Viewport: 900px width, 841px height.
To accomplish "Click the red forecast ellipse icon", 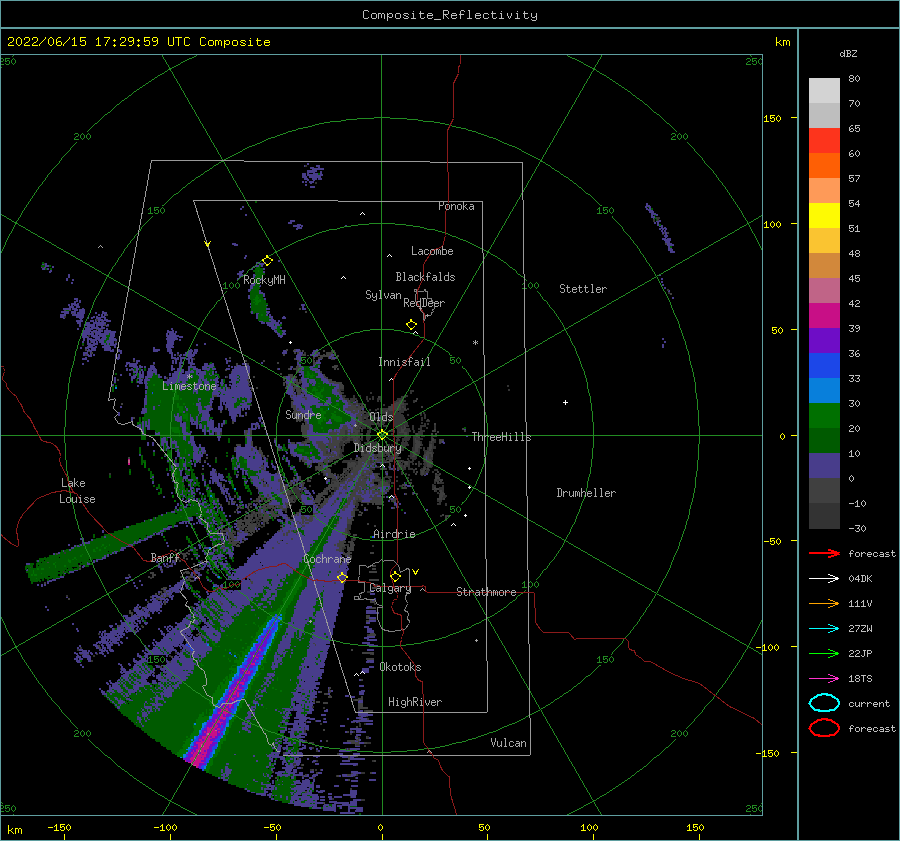I will point(824,728).
